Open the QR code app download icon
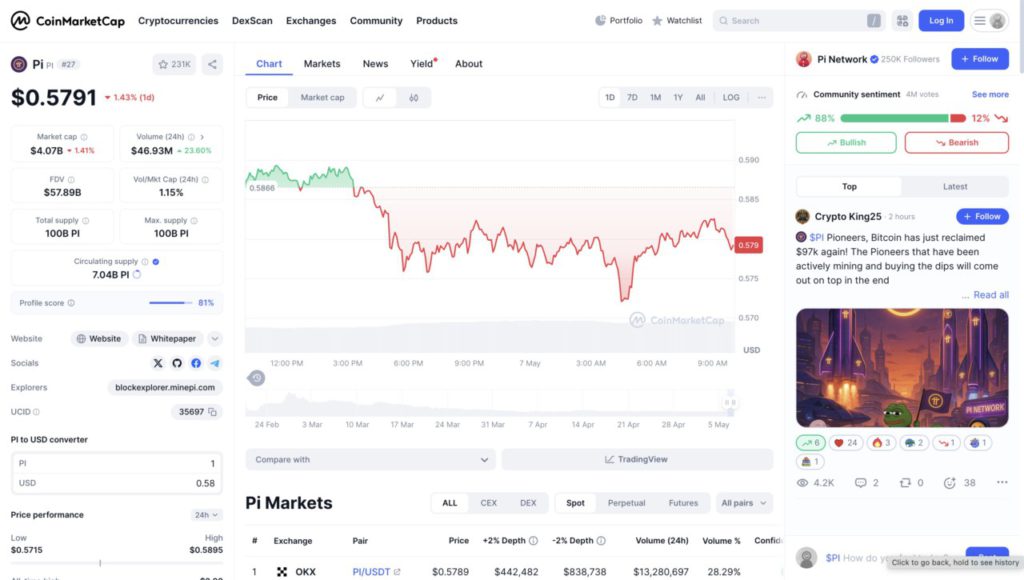The image size is (1024, 580). coord(903,20)
